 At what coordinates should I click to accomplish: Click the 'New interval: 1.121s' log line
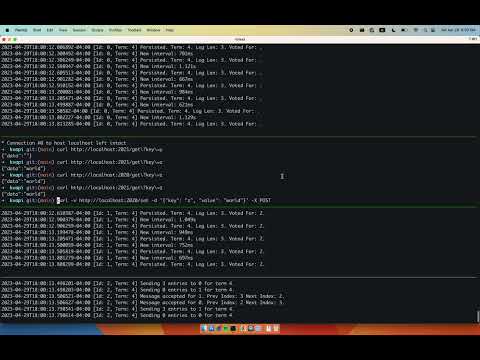point(99,66)
